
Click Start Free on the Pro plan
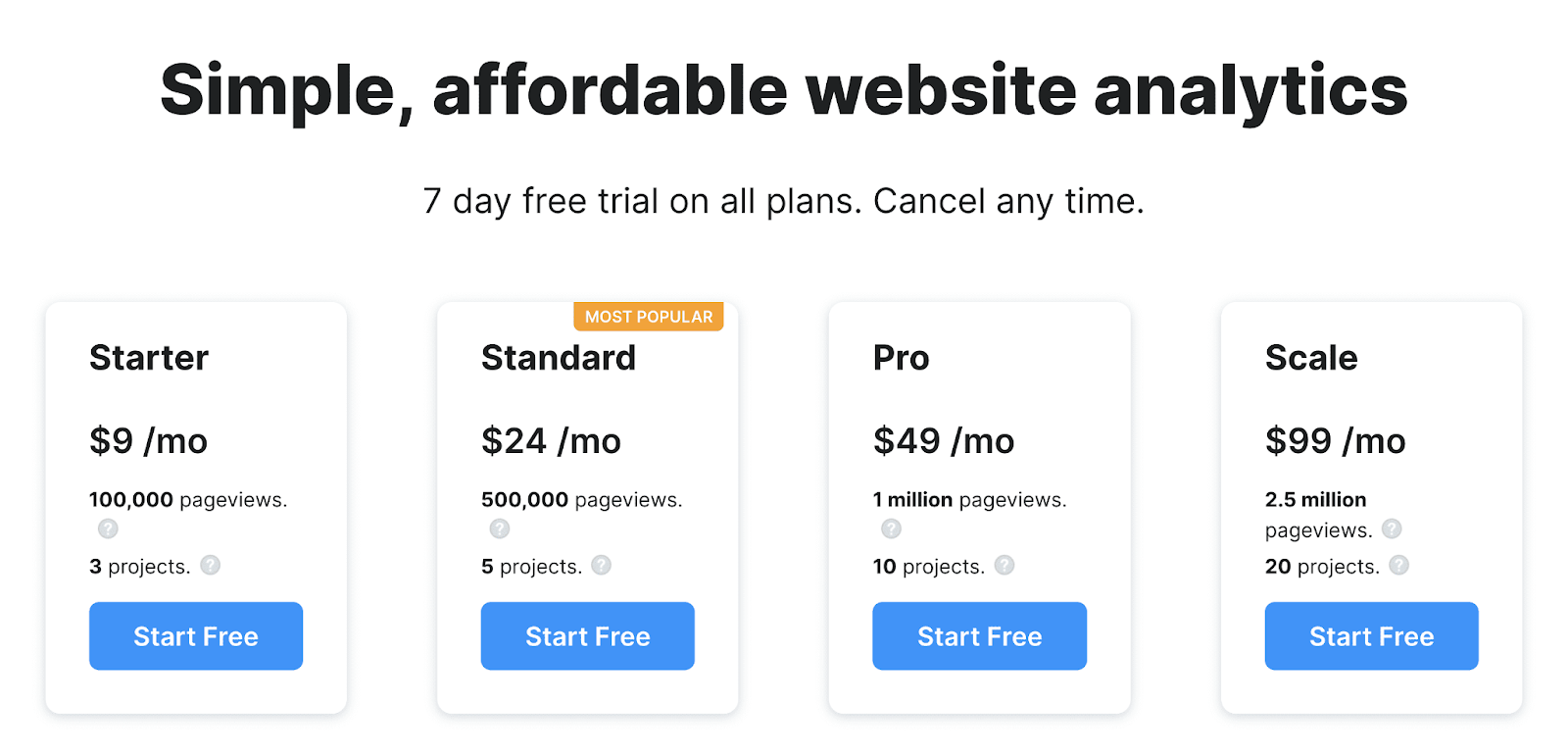pos(979,635)
